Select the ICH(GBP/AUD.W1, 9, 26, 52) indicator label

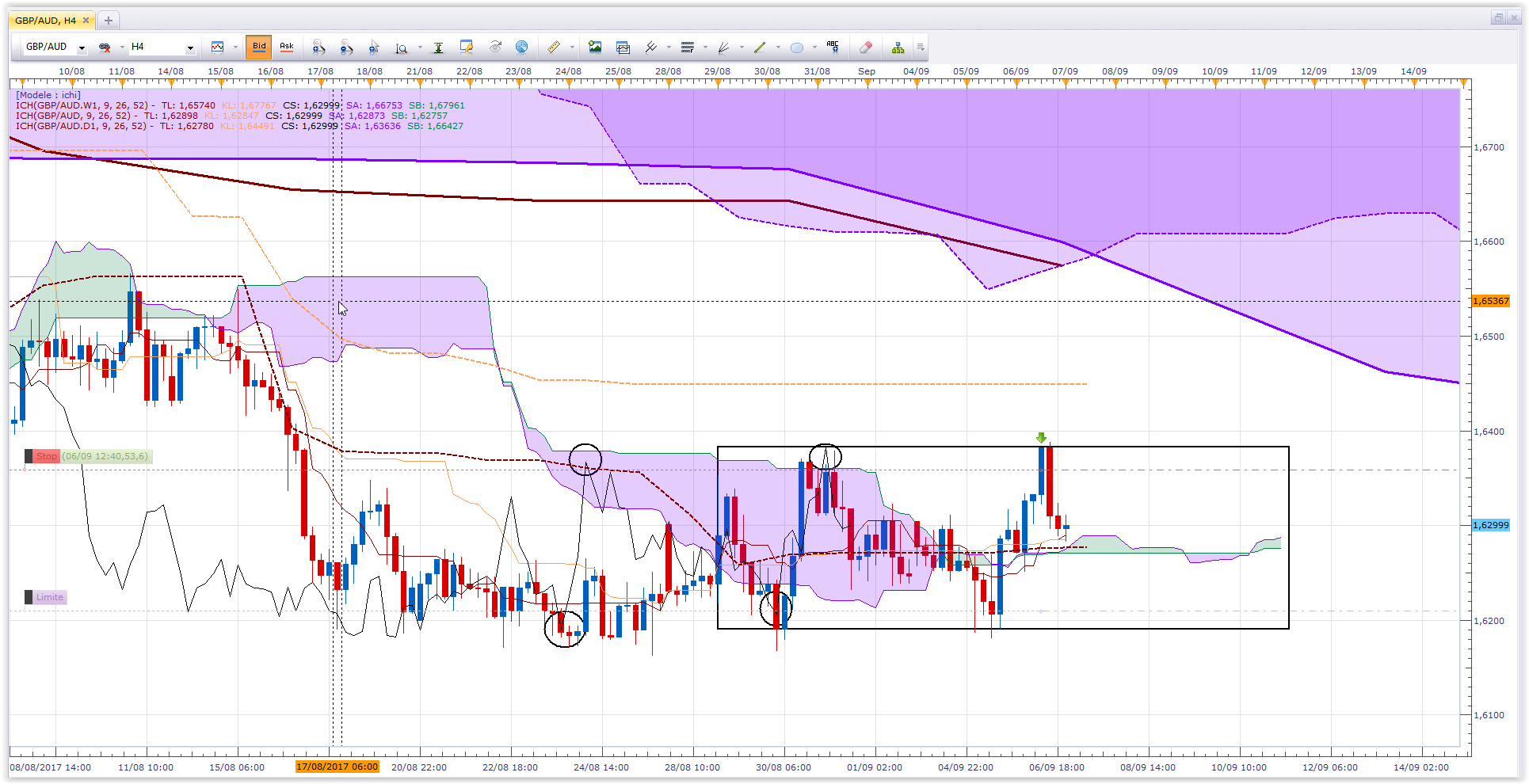click(x=82, y=105)
